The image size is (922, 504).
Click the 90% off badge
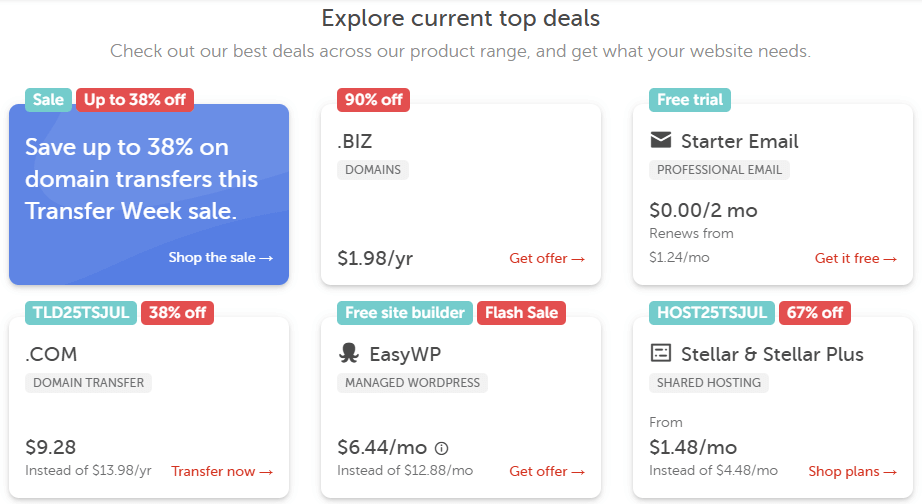[x=373, y=99]
